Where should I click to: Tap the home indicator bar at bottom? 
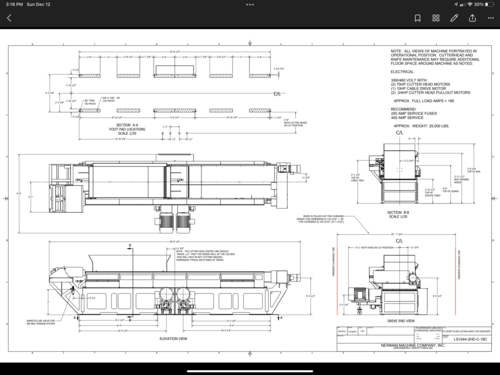point(250,371)
